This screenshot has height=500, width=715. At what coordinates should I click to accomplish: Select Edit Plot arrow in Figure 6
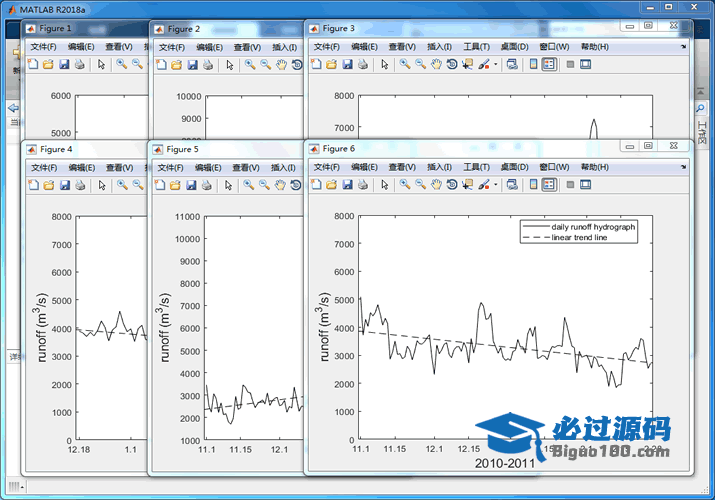pyautogui.click(x=385, y=185)
